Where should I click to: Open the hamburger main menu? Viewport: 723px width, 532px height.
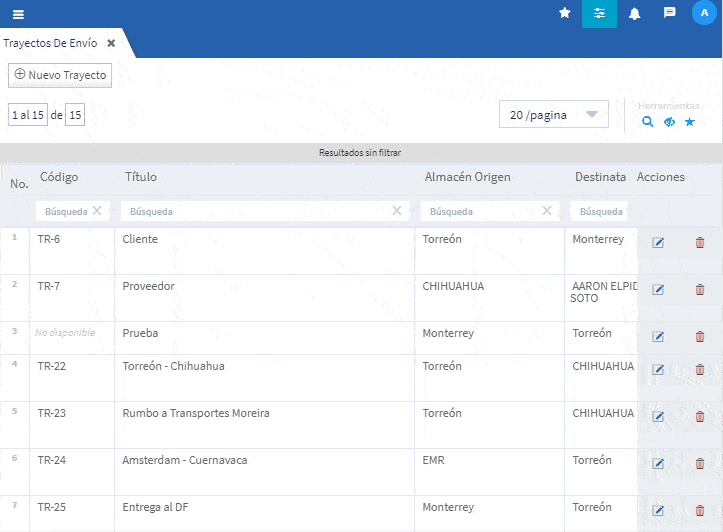click(18, 14)
